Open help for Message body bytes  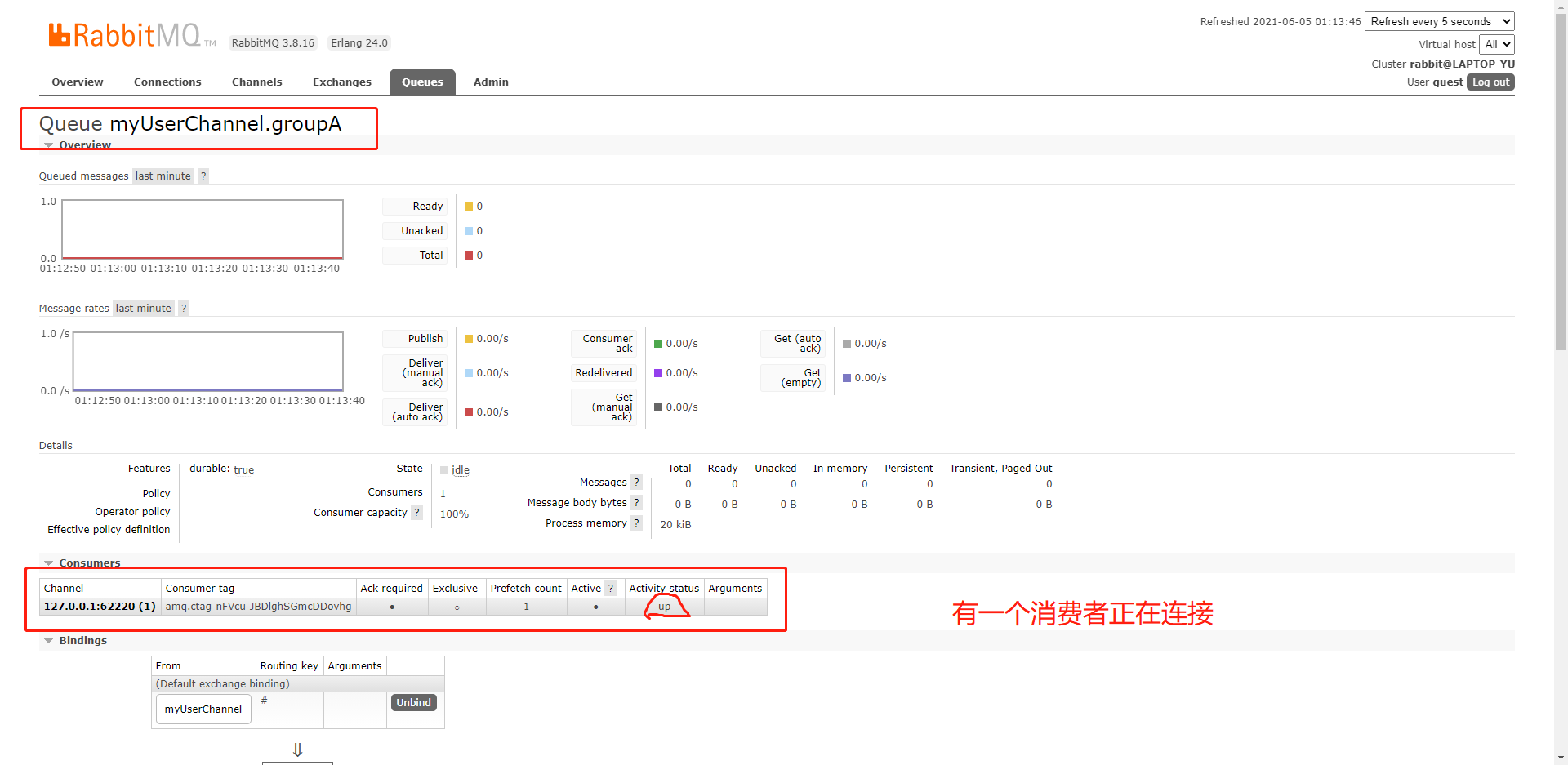point(636,502)
